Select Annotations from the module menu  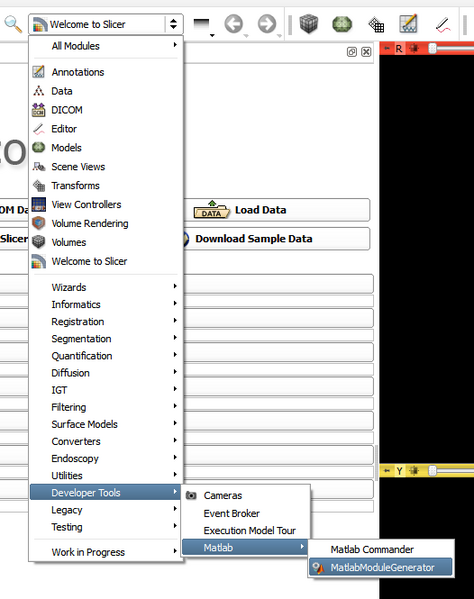click(106, 72)
